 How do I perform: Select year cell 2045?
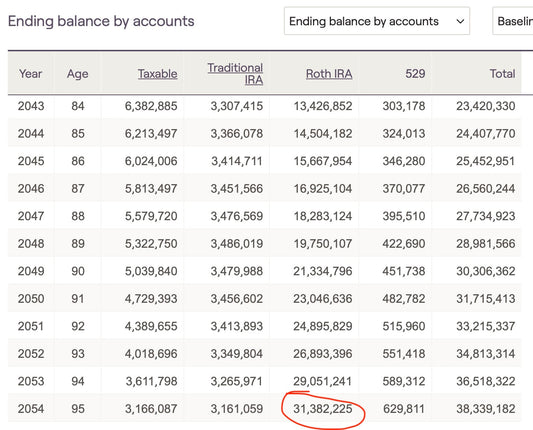[31, 161]
